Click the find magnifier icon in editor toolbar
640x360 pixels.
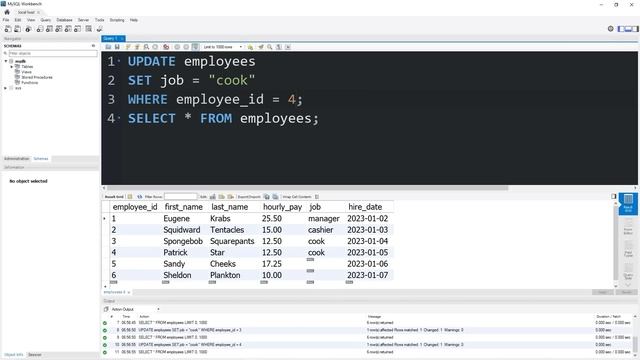(x=270, y=47)
